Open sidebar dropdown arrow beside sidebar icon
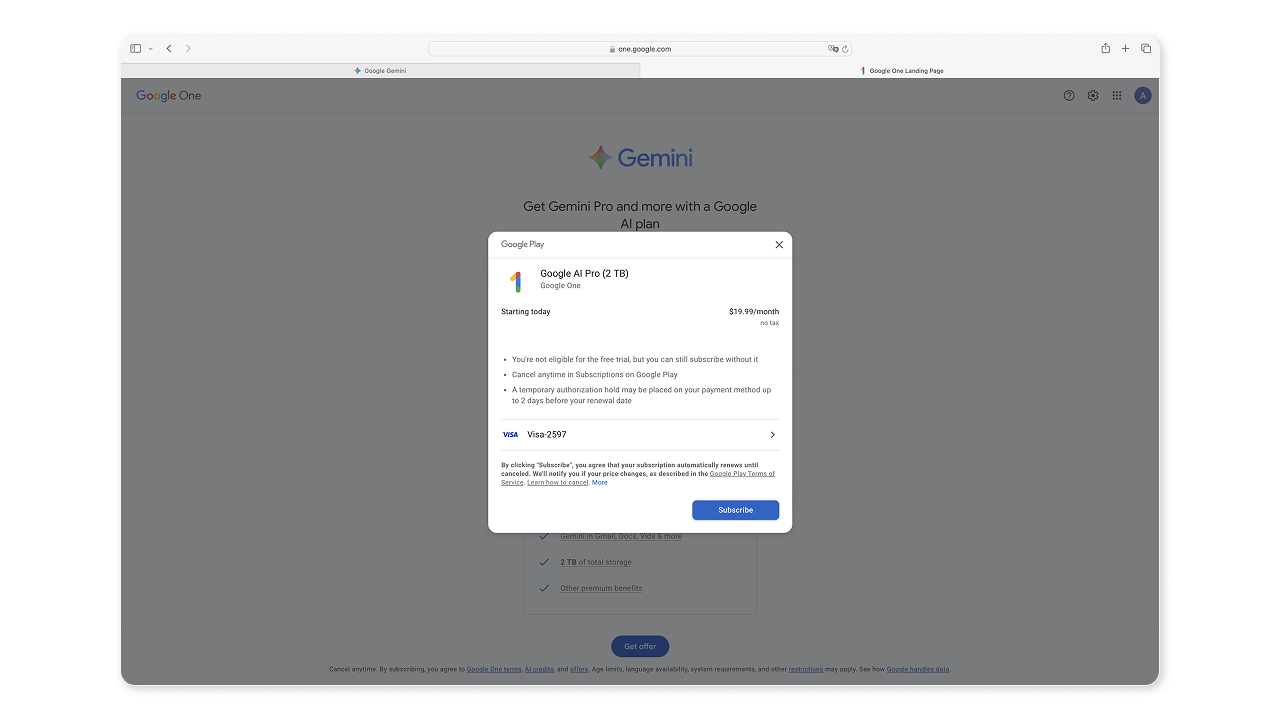This screenshot has height=720, width=1280. [151, 48]
